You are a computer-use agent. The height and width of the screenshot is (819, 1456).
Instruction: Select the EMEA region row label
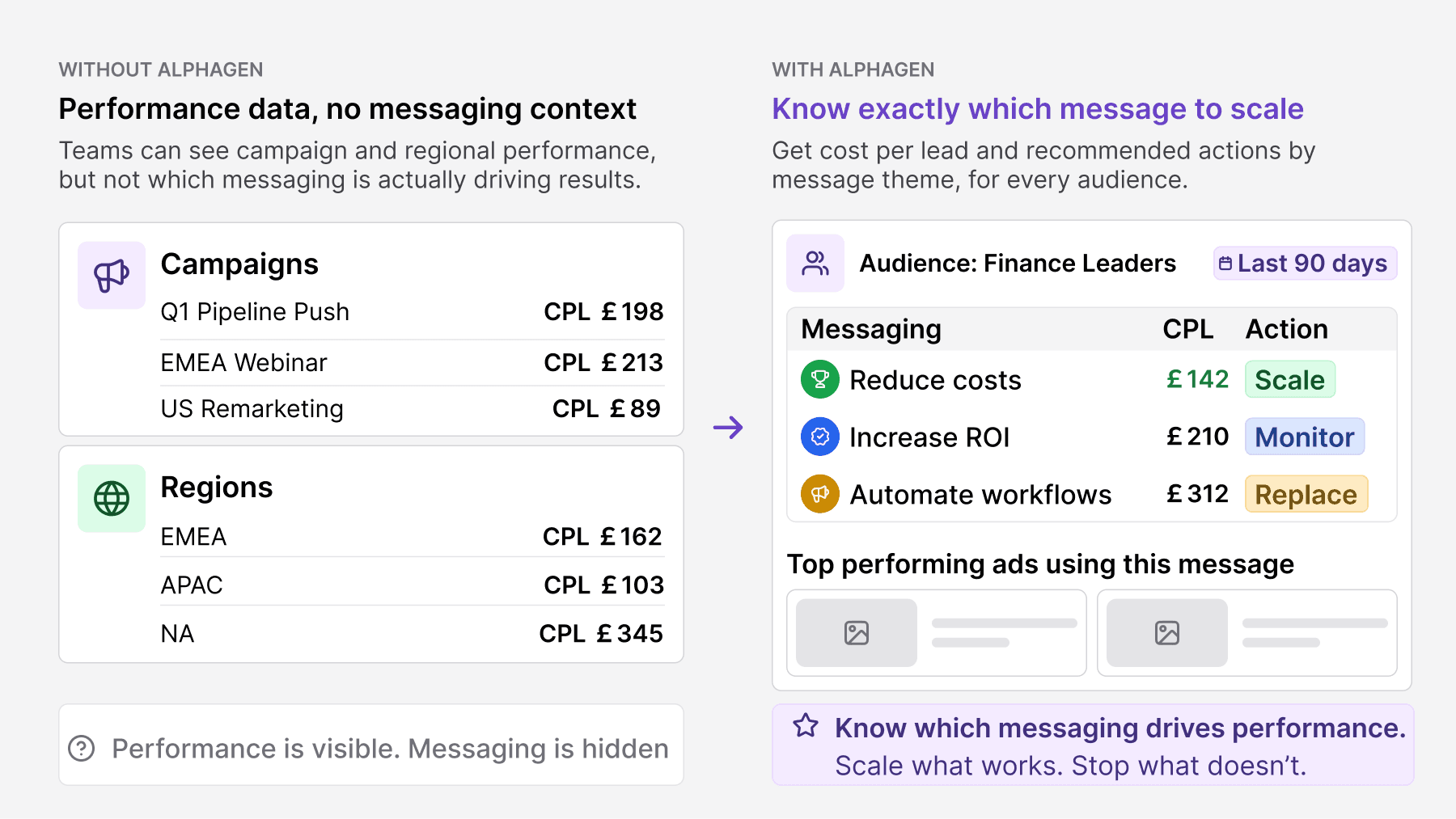coord(193,537)
